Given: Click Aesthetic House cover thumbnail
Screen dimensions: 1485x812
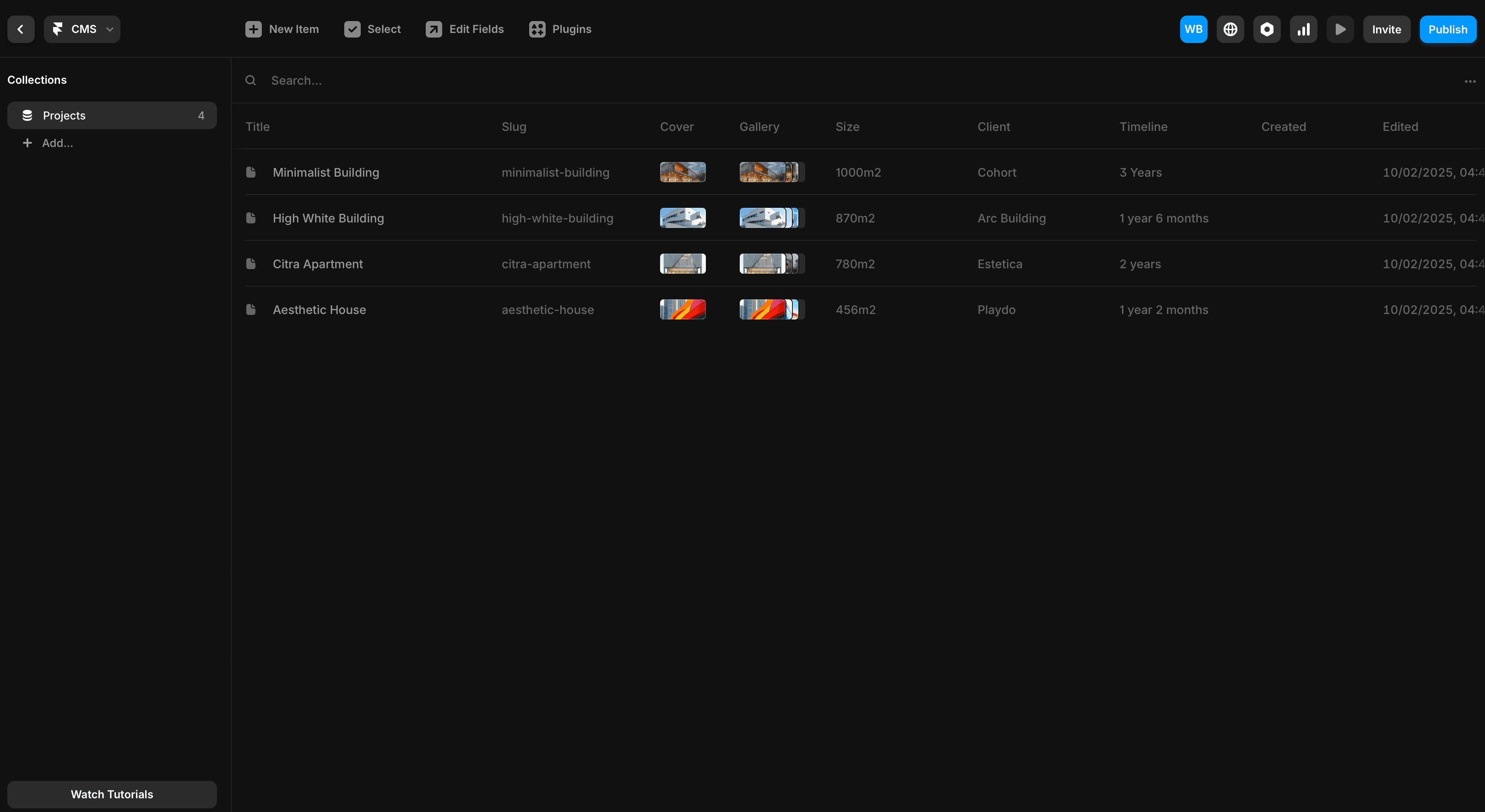Looking at the screenshot, I should 683,309.
